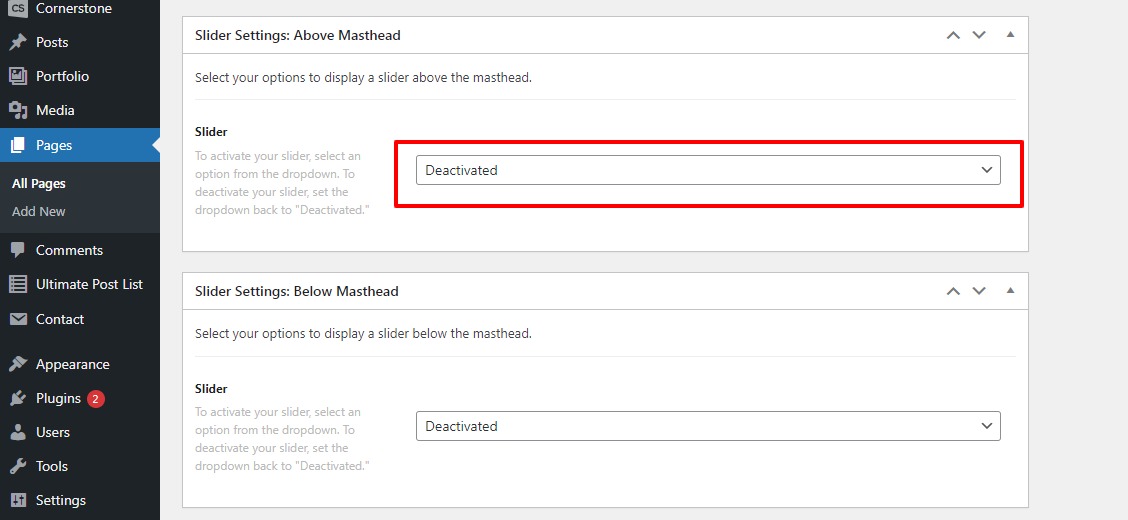Move Above Masthead panel down
The height and width of the screenshot is (520, 1128).
(979, 35)
